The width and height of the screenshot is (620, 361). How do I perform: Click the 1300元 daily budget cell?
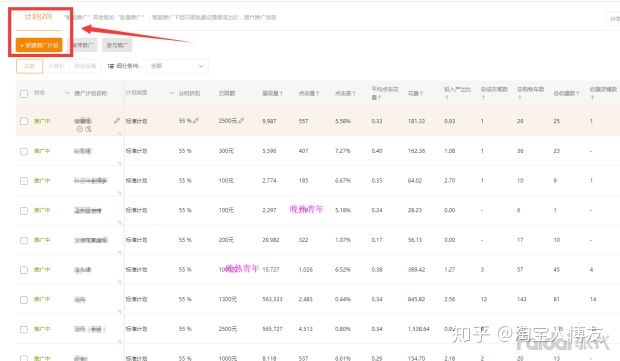(228, 299)
